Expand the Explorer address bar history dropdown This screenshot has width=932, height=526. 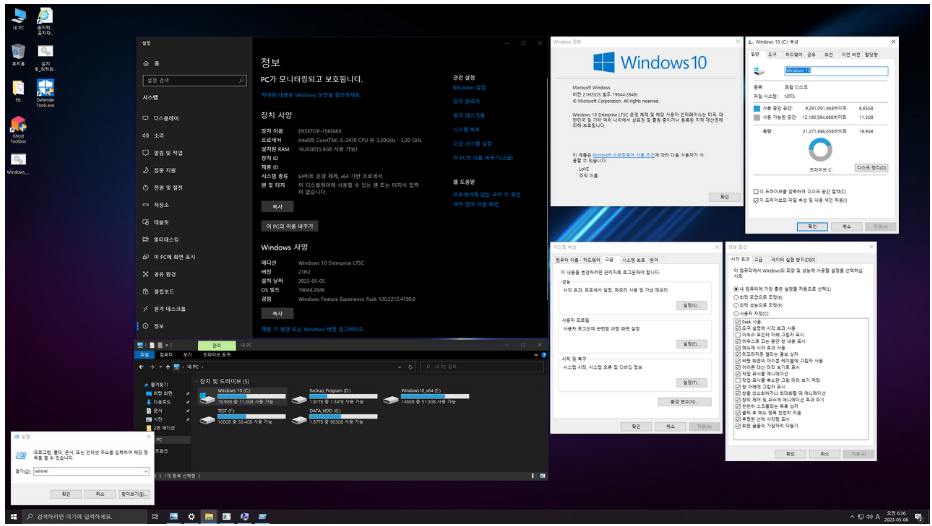tap(399, 367)
